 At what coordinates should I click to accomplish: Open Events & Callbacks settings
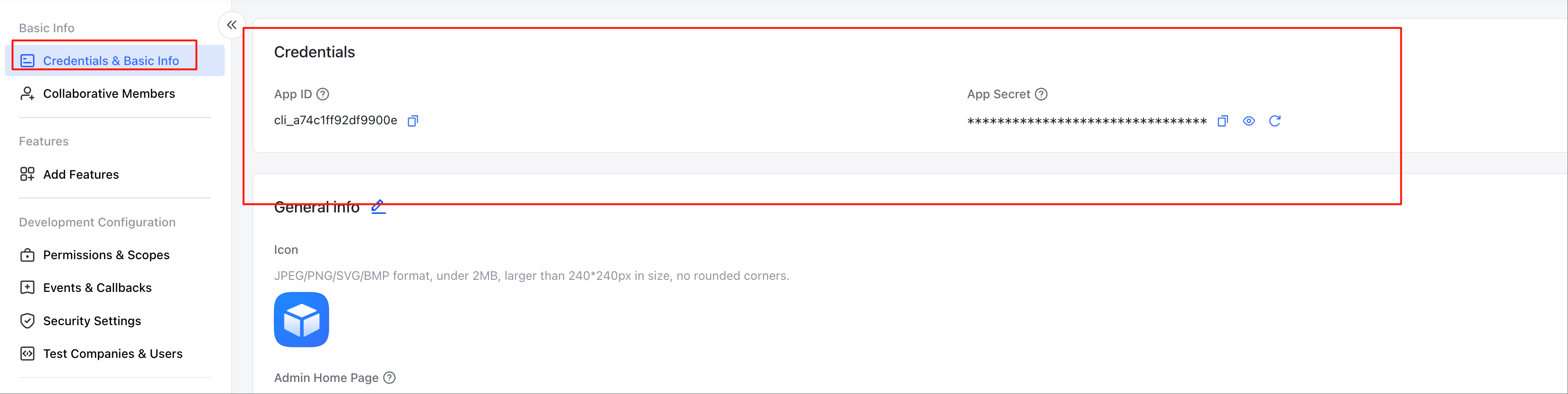[97, 288]
